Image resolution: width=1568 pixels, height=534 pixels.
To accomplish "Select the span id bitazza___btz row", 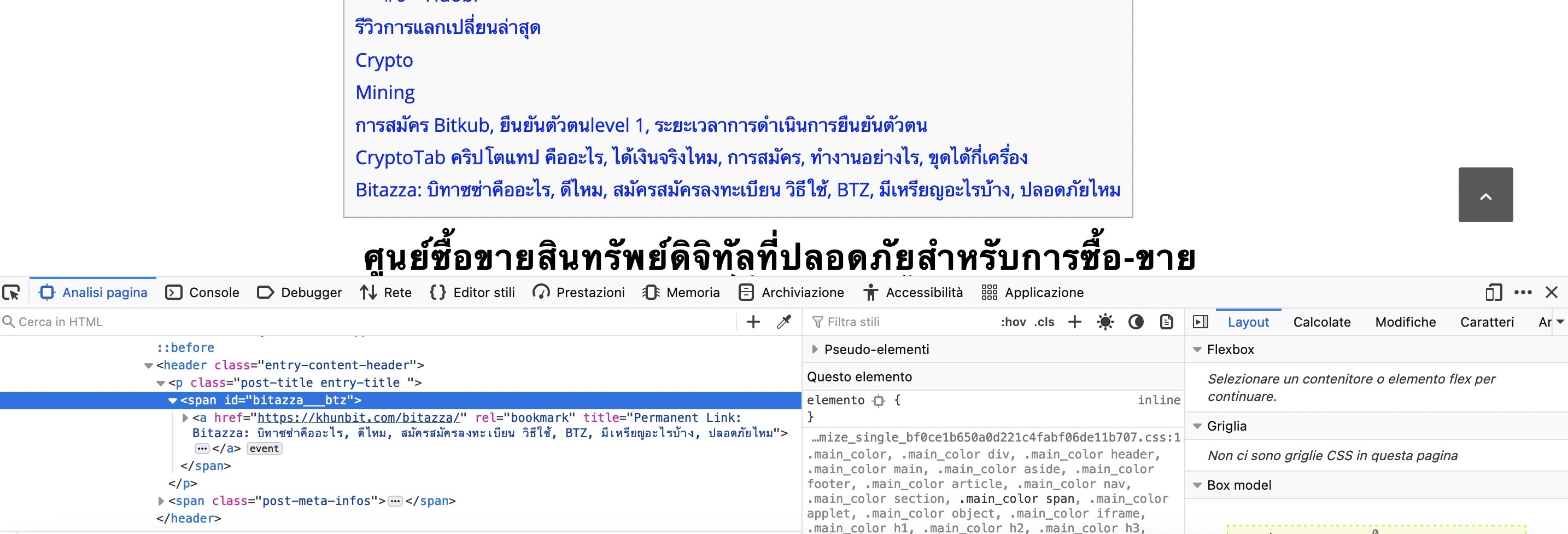I will [401, 400].
